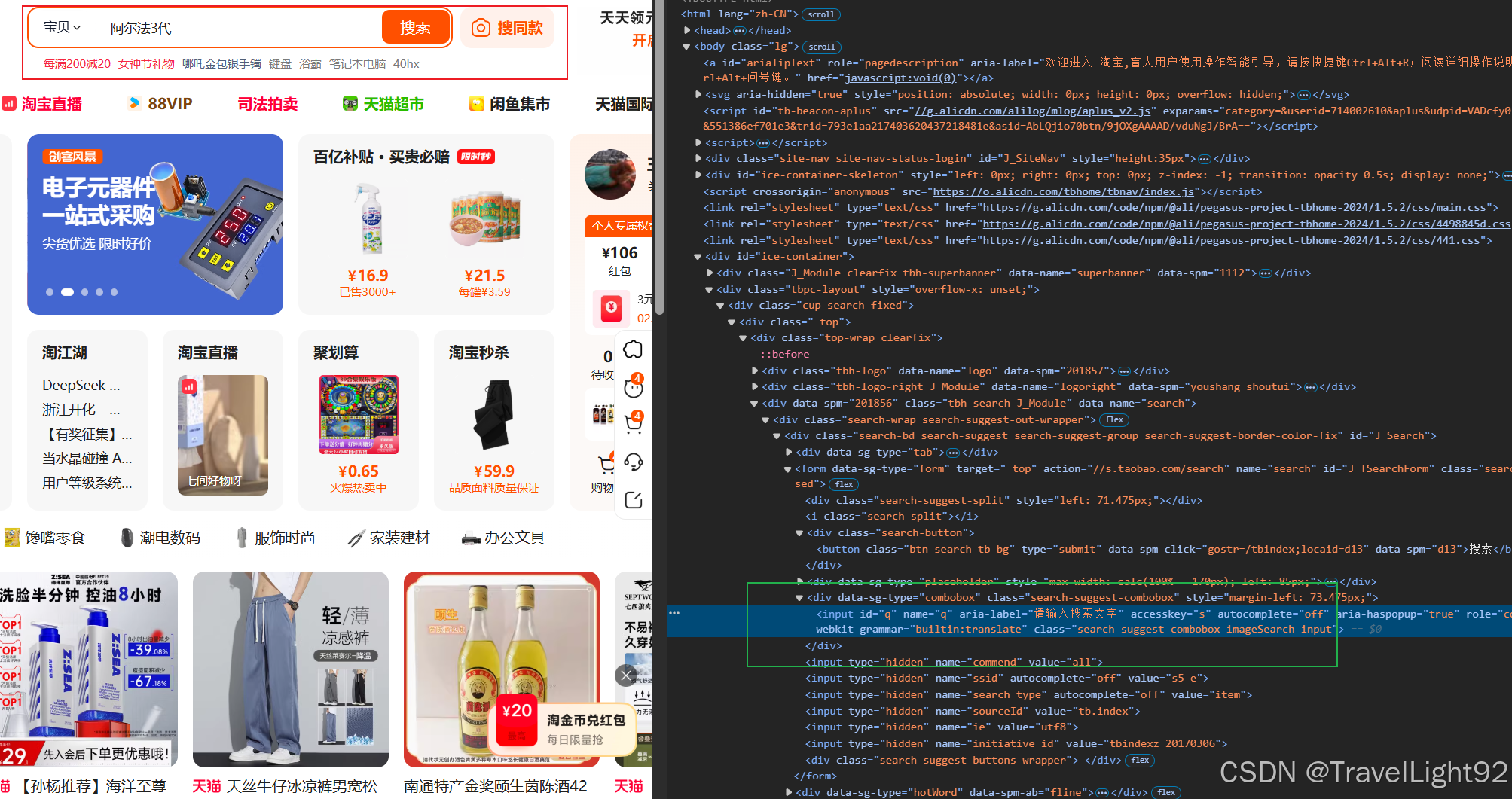The width and height of the screenshot is (1512, 799).
Task: Open messages via floating sidebar chat bubble icon
Action: coord(634,349)
